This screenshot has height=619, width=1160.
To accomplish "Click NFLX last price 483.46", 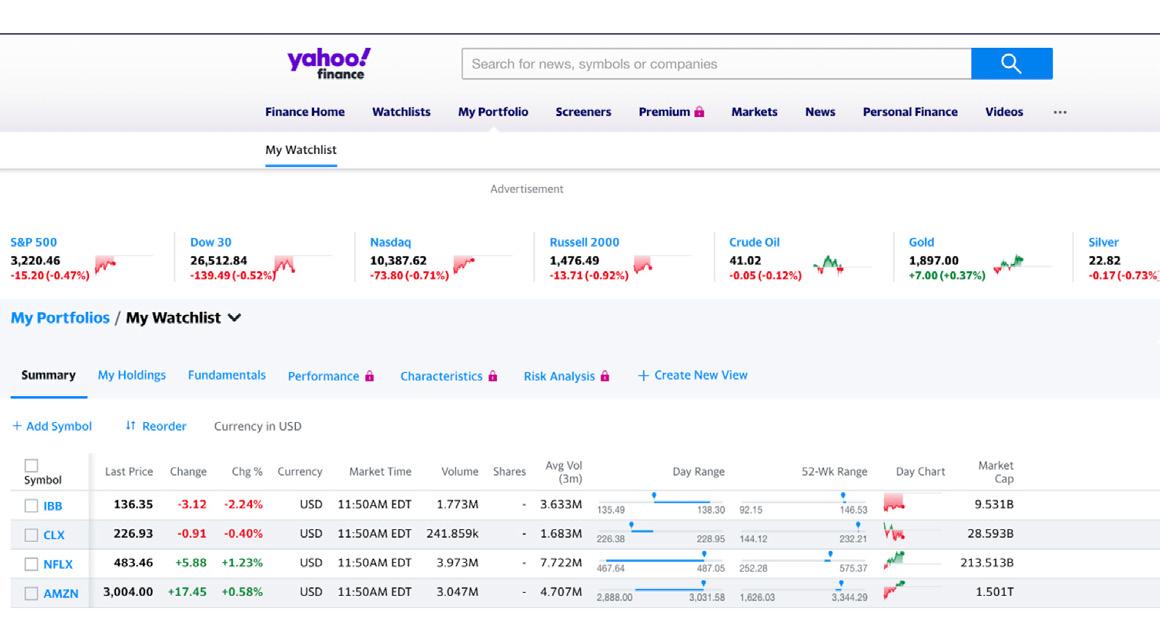I will click(x=133, y=563).
